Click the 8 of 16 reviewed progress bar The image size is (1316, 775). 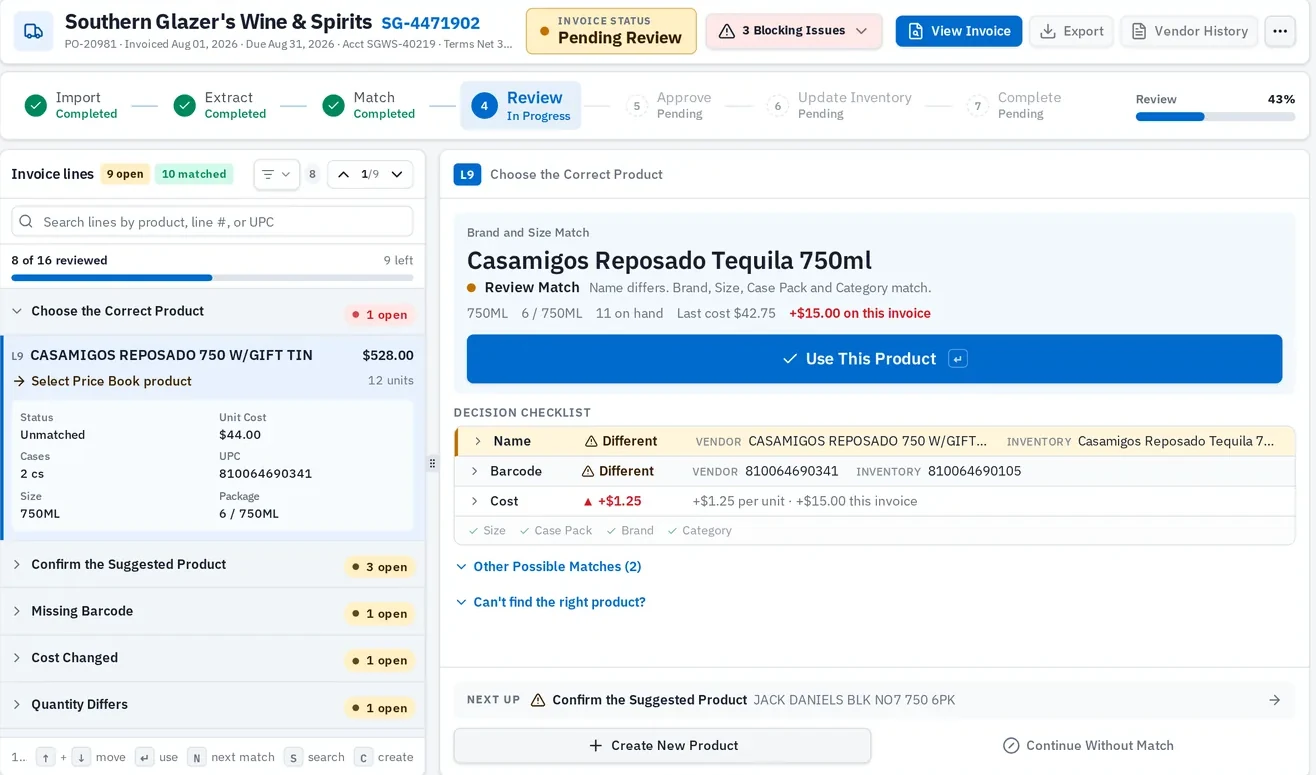pyautogui.click(x=212, y=277)
